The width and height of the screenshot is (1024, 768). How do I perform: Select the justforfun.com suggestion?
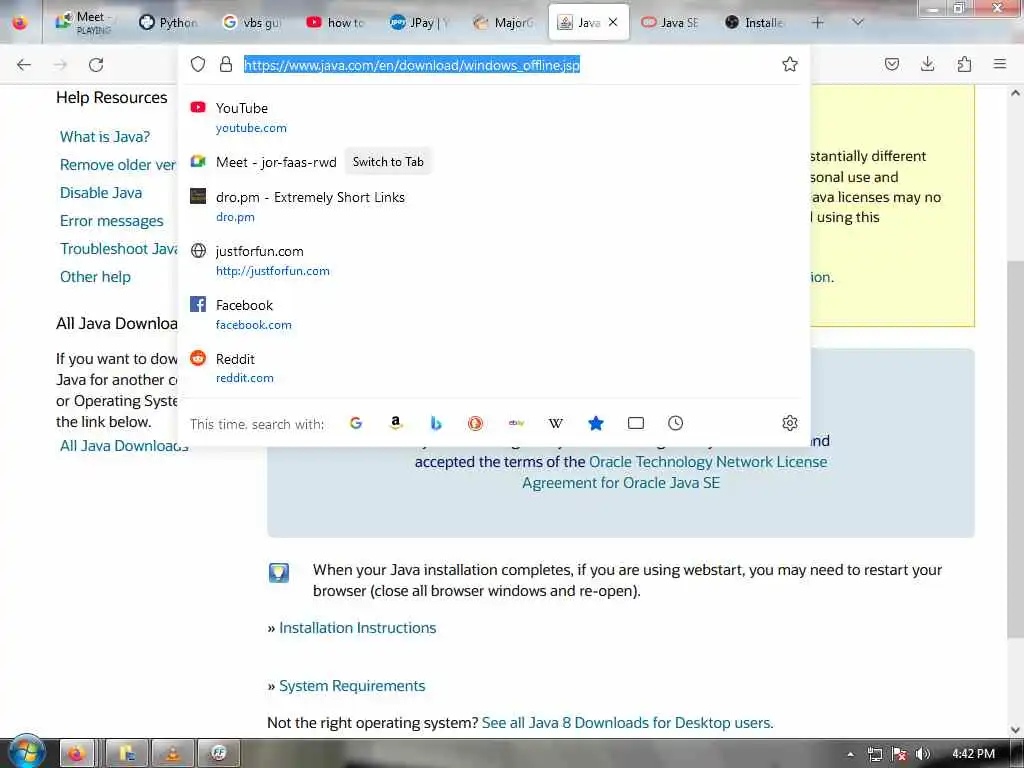click(494, 261)
